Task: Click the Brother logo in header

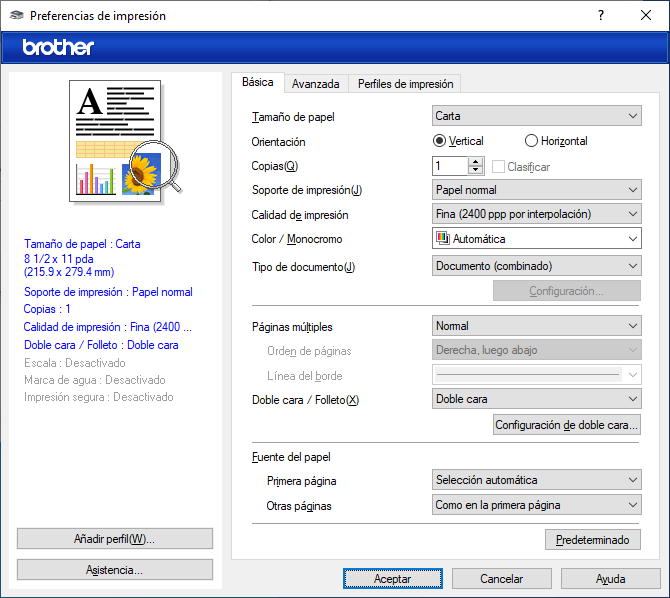Action: [x=58, y=47]
